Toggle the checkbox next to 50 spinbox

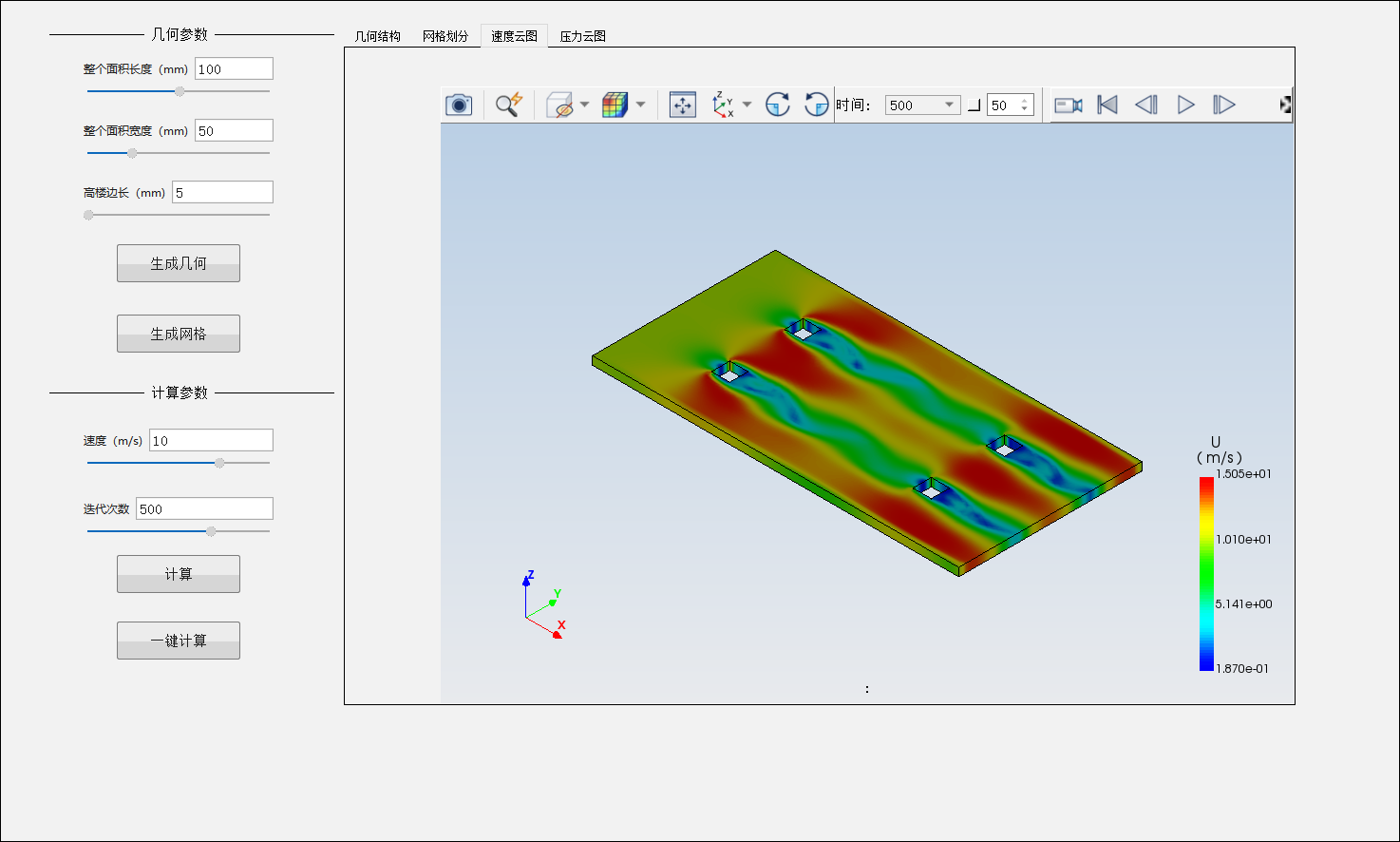pyautogui.click(x=974, y=105)
